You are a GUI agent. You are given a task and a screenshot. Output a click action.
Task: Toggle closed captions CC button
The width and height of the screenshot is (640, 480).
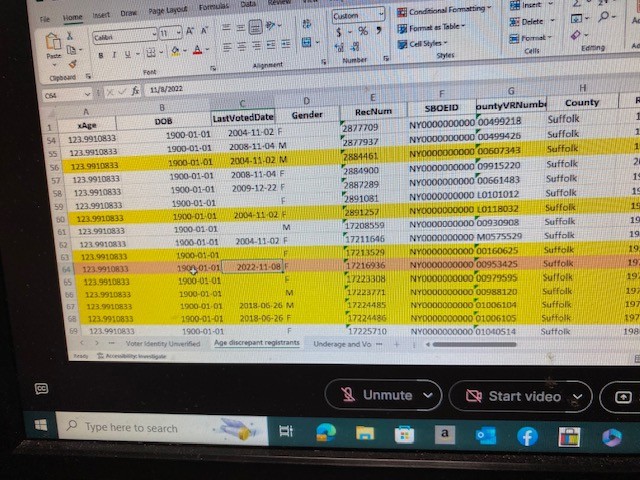(42, 388)
